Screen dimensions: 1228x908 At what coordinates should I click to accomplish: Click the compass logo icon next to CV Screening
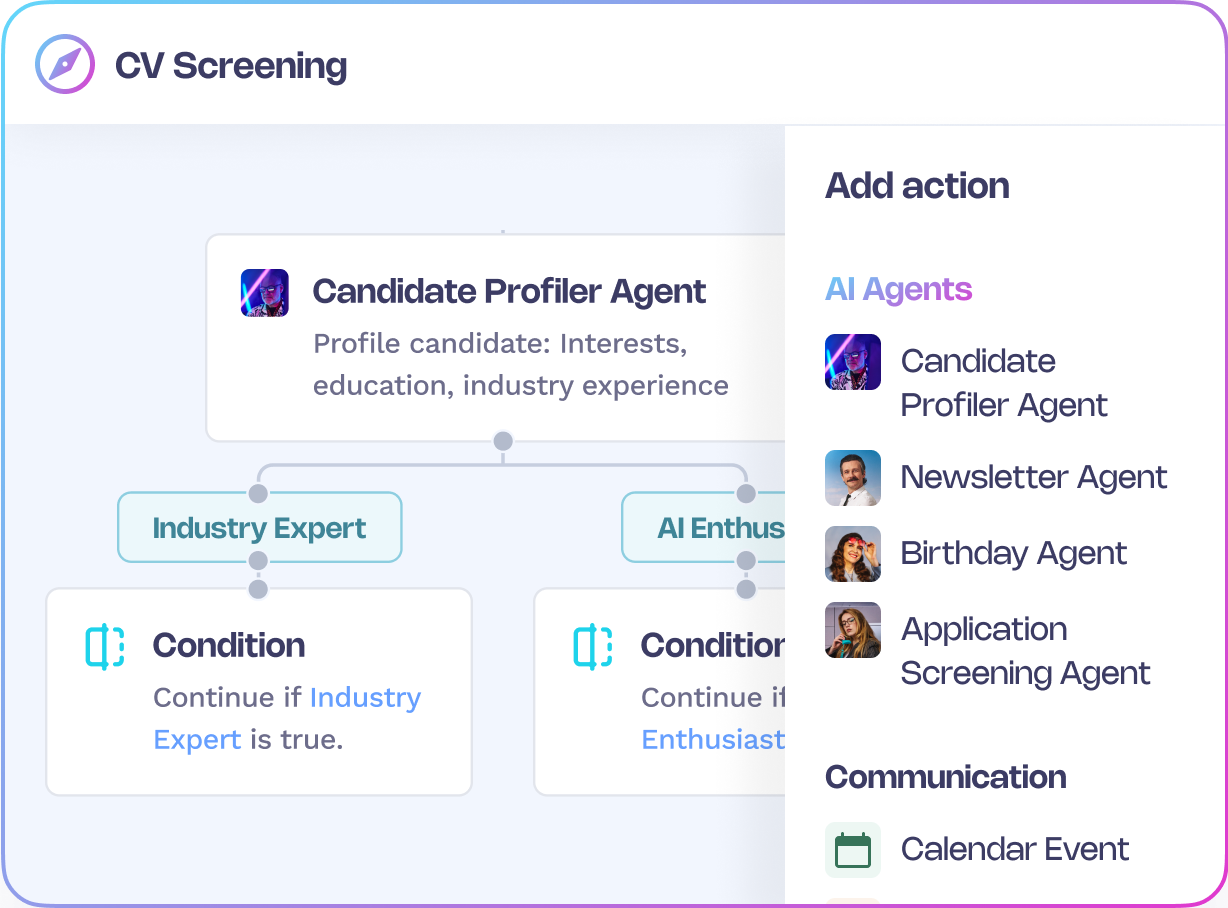pyautogui.click(x=65, y=65)
